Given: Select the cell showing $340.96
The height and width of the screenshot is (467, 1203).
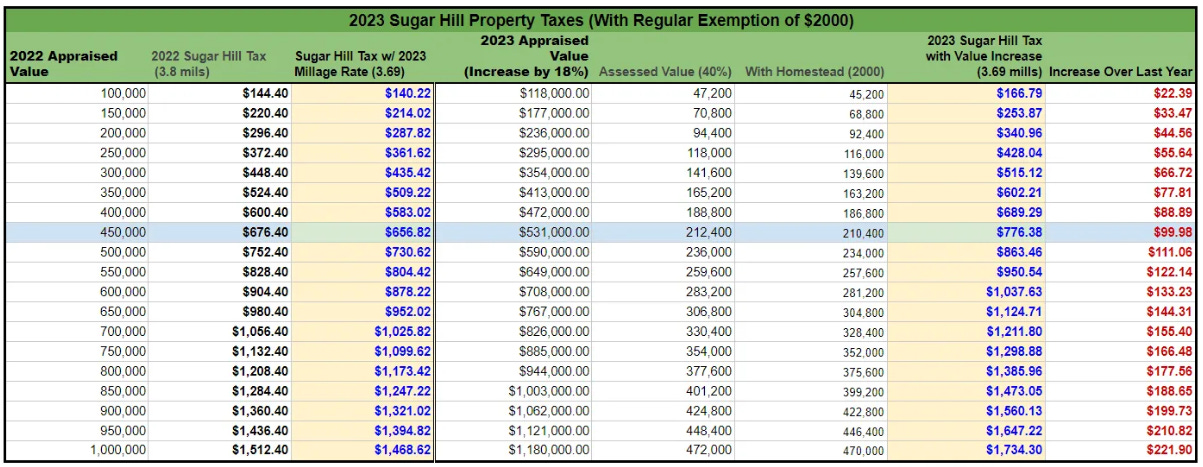Looking at the screenshot, I should 967,133.
